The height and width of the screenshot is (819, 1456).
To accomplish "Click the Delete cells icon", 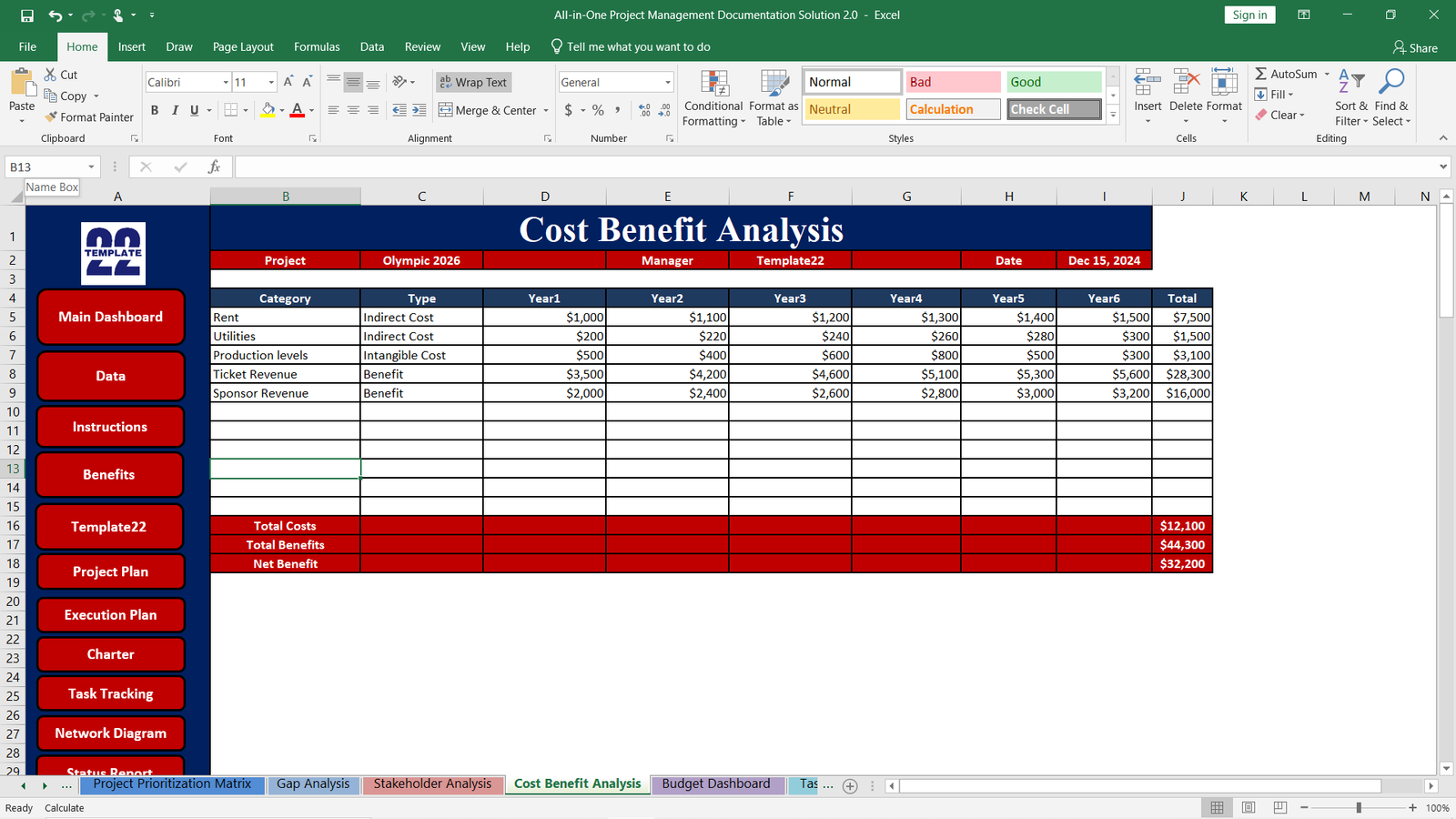I will pos(1187,82).
